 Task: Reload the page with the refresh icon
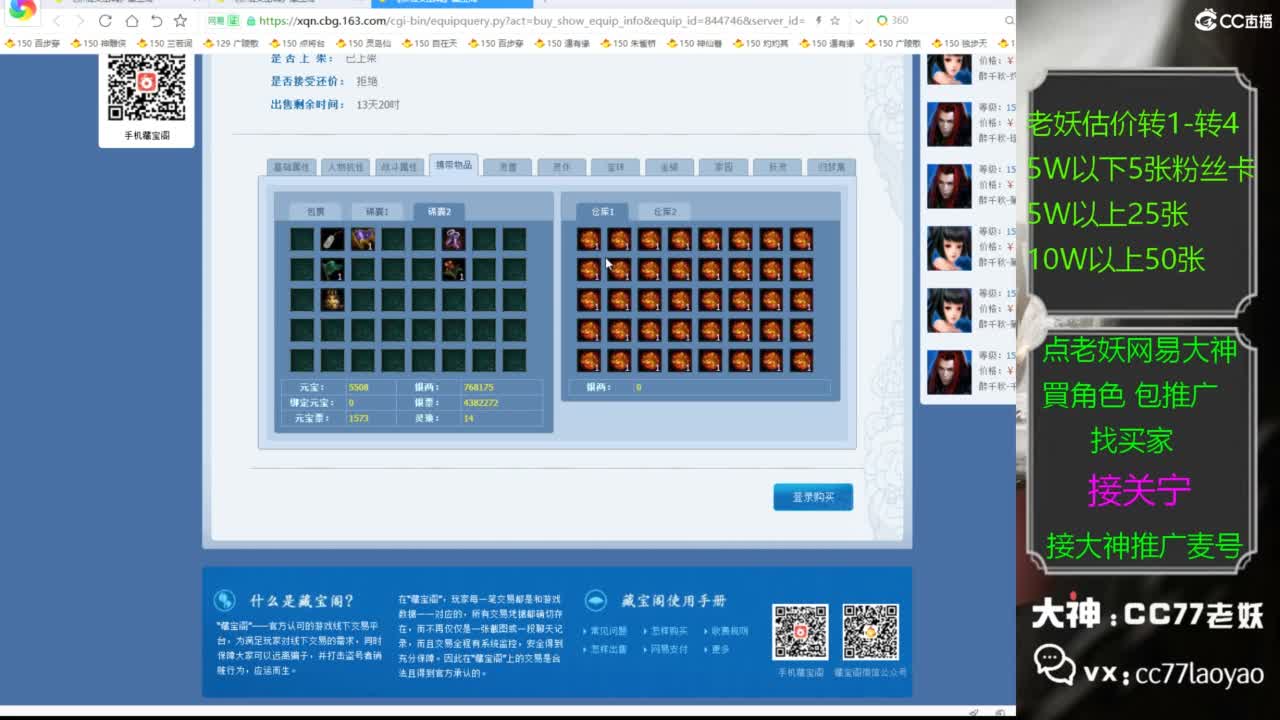106,20
